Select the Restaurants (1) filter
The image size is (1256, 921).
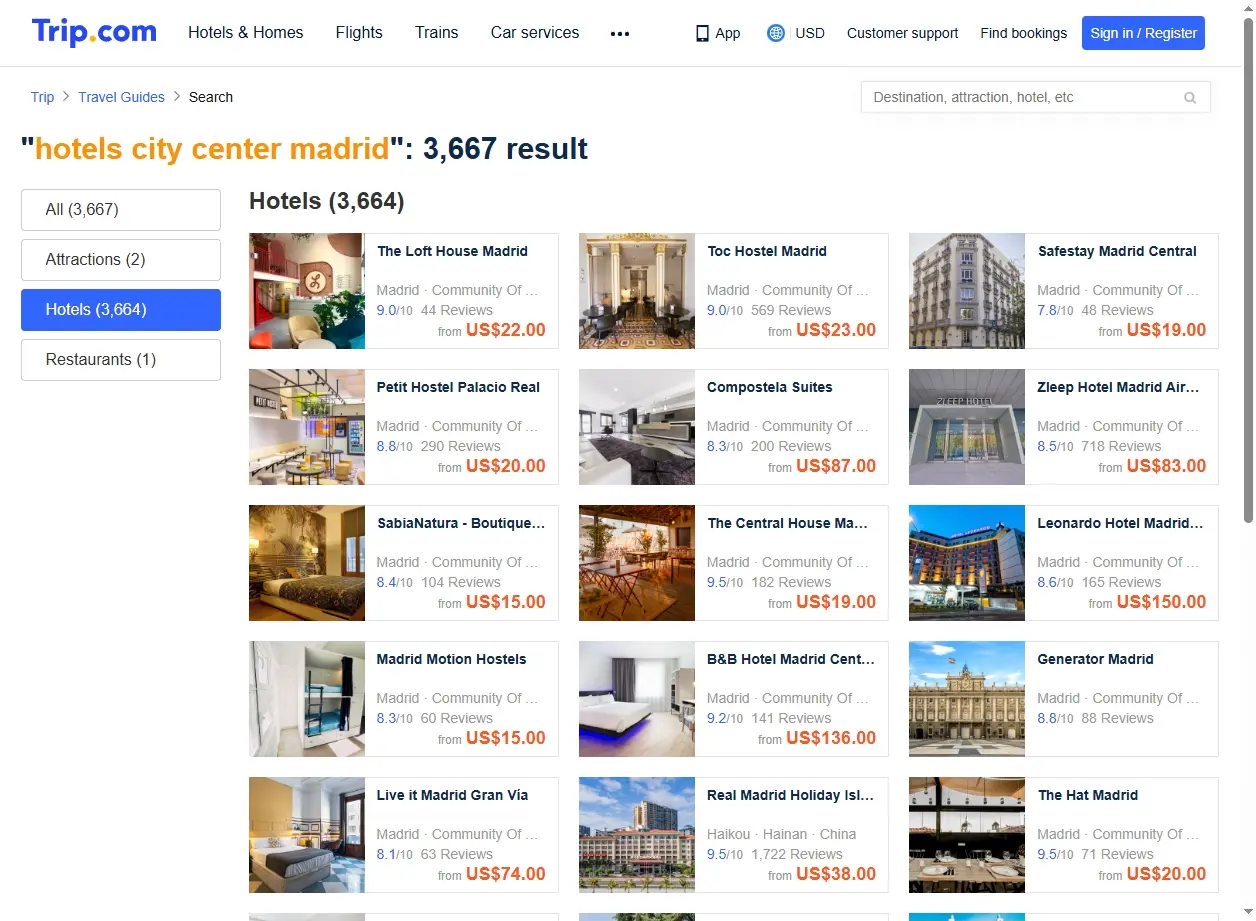(x=121, y=360)
